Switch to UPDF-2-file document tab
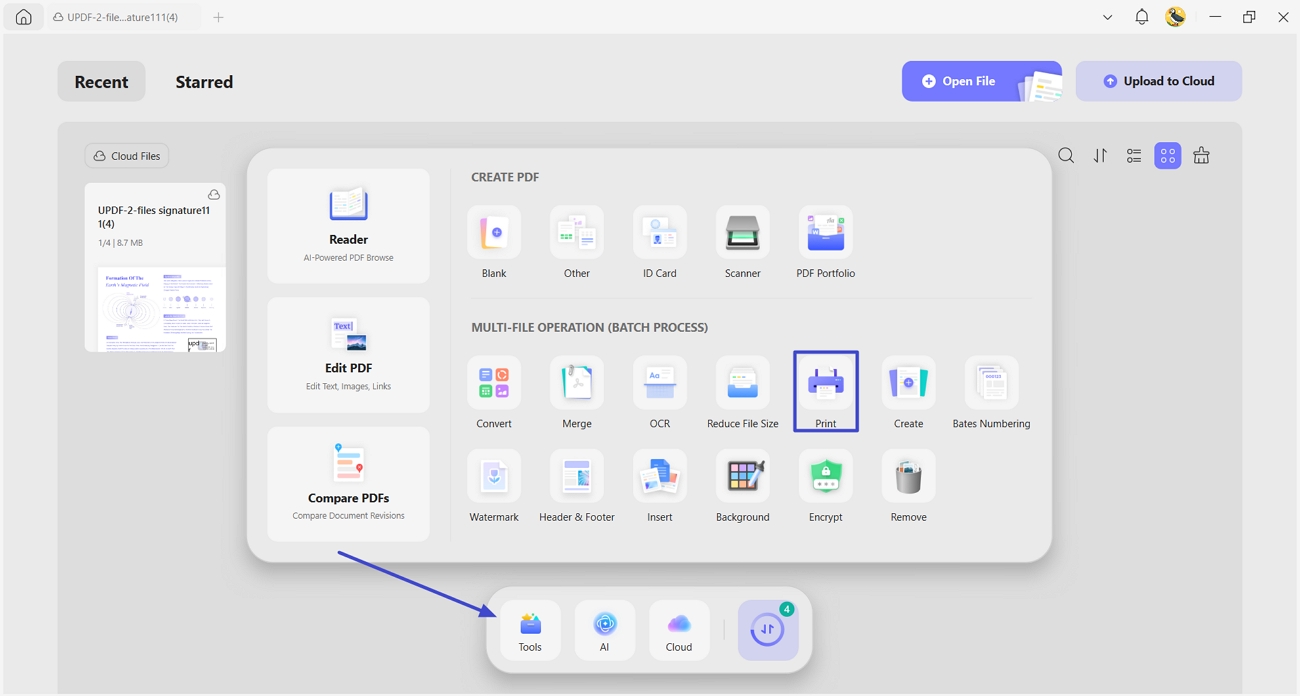Screen dimensions: 1300x696 click(123, 17)
